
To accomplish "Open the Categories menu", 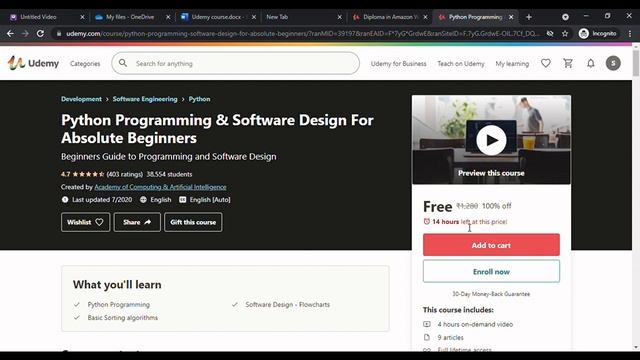I will [85, 64].
